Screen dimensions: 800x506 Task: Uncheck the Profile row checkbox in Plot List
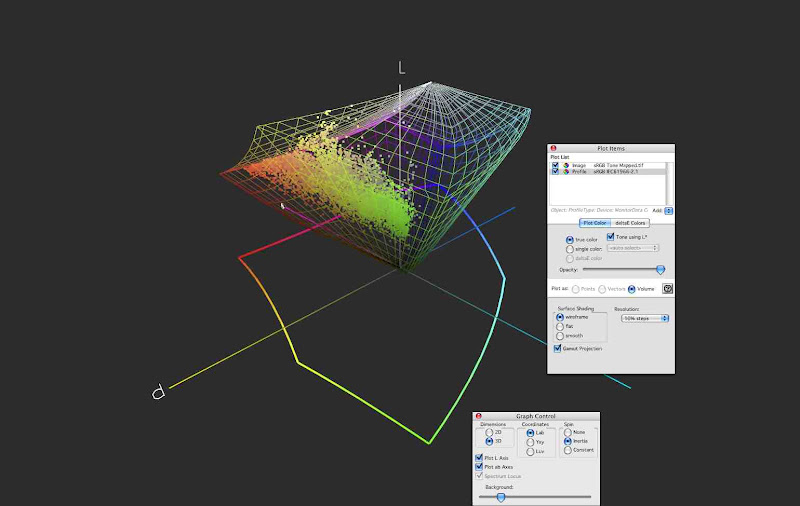click(x=555, y=172)
